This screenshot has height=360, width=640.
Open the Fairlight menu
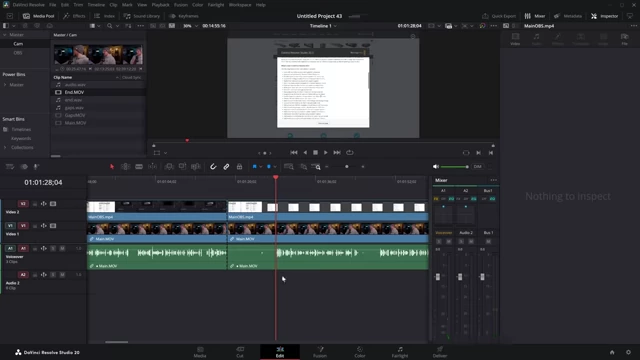click(216, 5)
